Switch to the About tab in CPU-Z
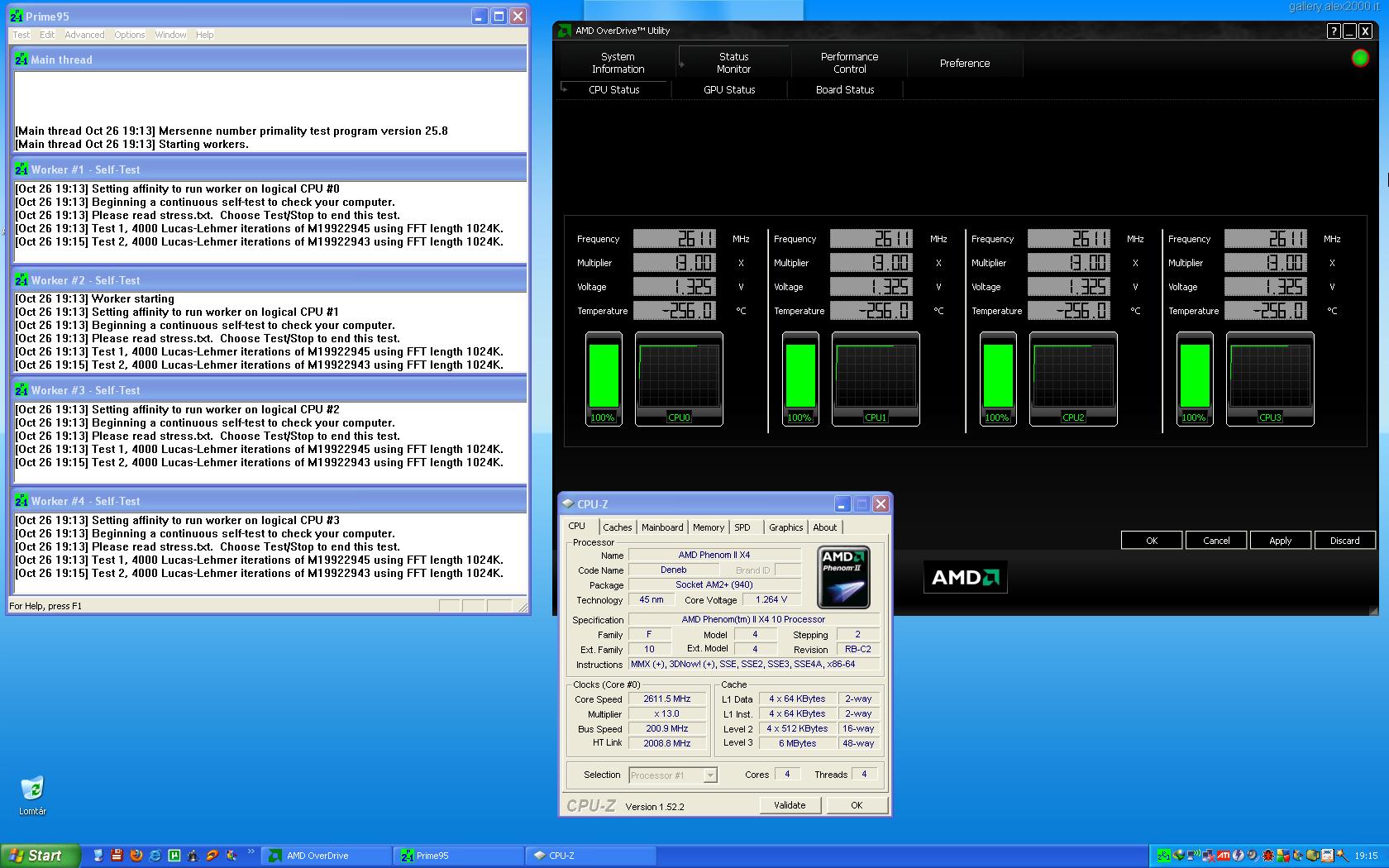Image resolution: width=1389 pixels, height=868 pixels. click(x=824, y=527)
